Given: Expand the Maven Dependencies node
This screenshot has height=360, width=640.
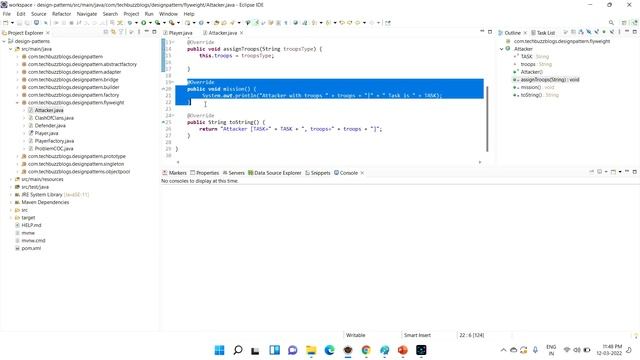Looking at the screenshot, I should pos(11,202).
